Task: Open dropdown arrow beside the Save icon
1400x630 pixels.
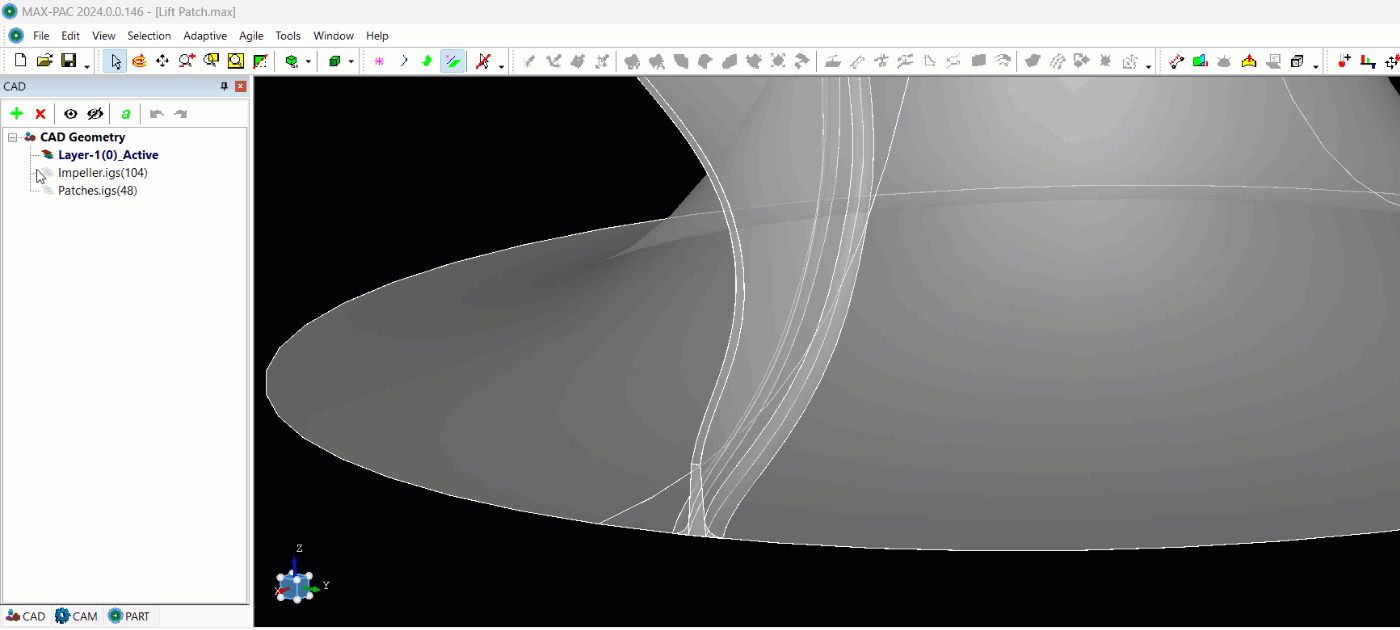Action: 87,66
